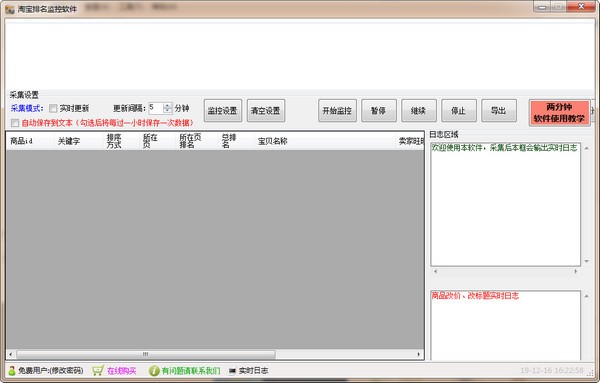Screen dimensions: 600x383
Task: Click the table horizontal scrollbar thumb
Action: point(145,354)
